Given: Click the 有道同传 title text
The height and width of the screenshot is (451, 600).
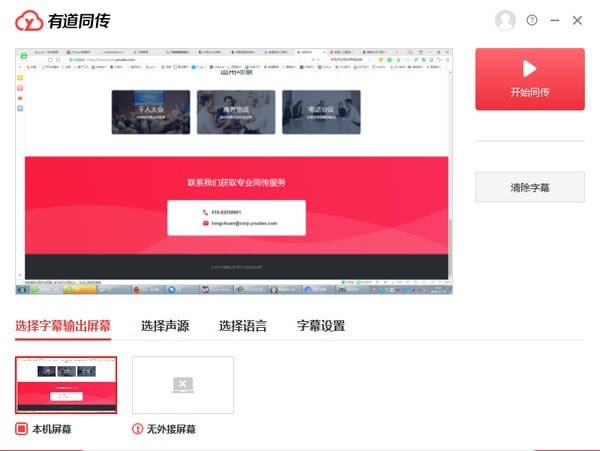Looking at the screenshot, I should [79, 21].
